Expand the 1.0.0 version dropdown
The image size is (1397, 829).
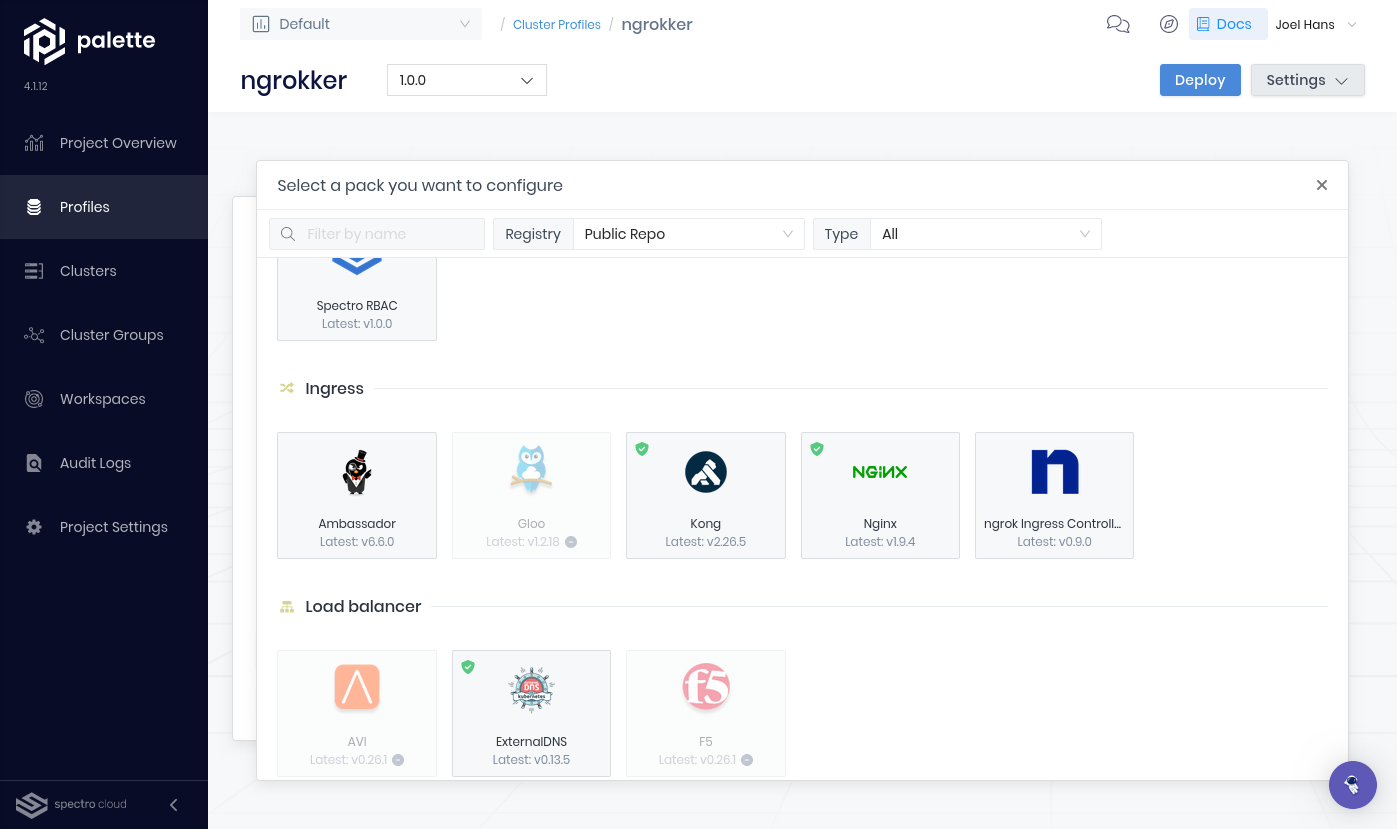click(x=466, y=80)
